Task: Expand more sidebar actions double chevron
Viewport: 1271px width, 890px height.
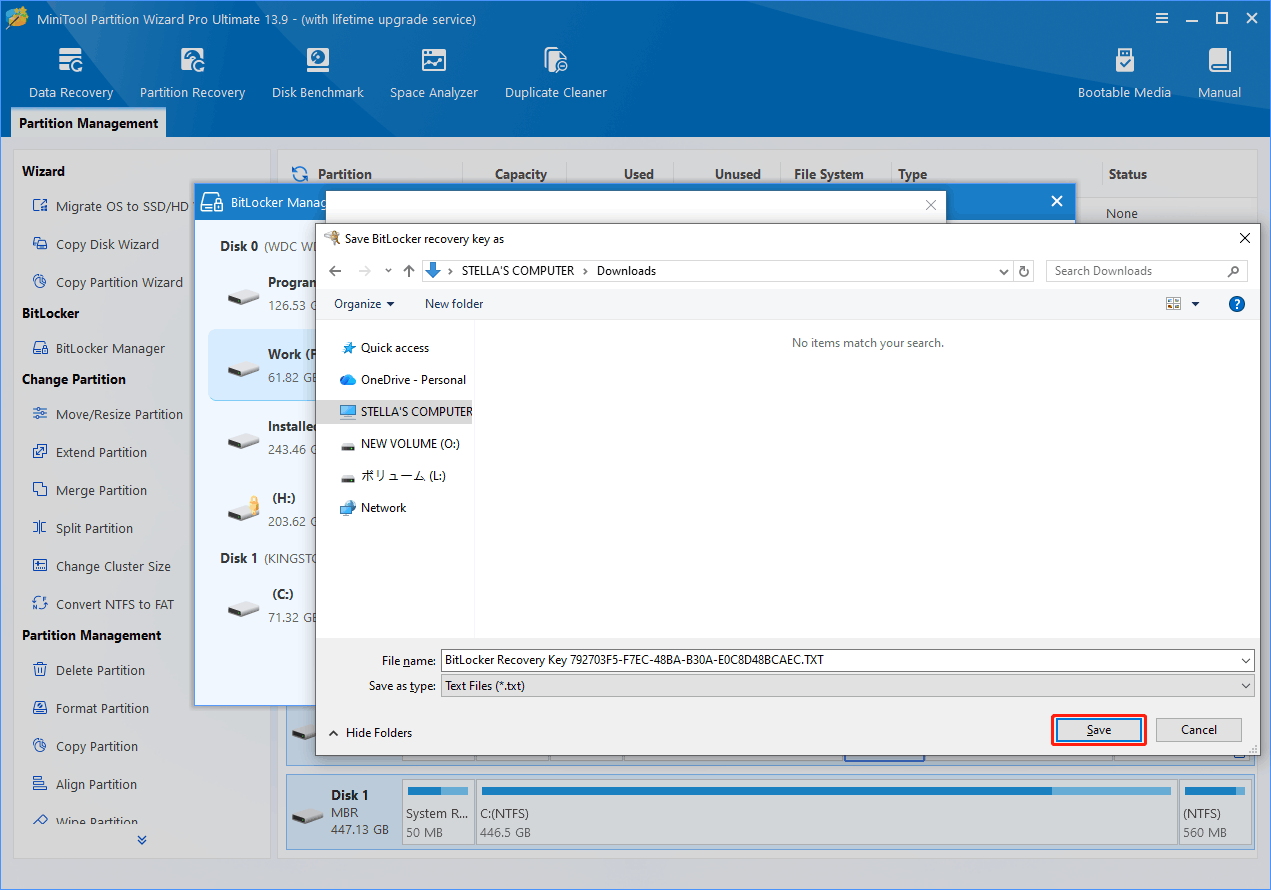Action: click(x=142, y=840)
